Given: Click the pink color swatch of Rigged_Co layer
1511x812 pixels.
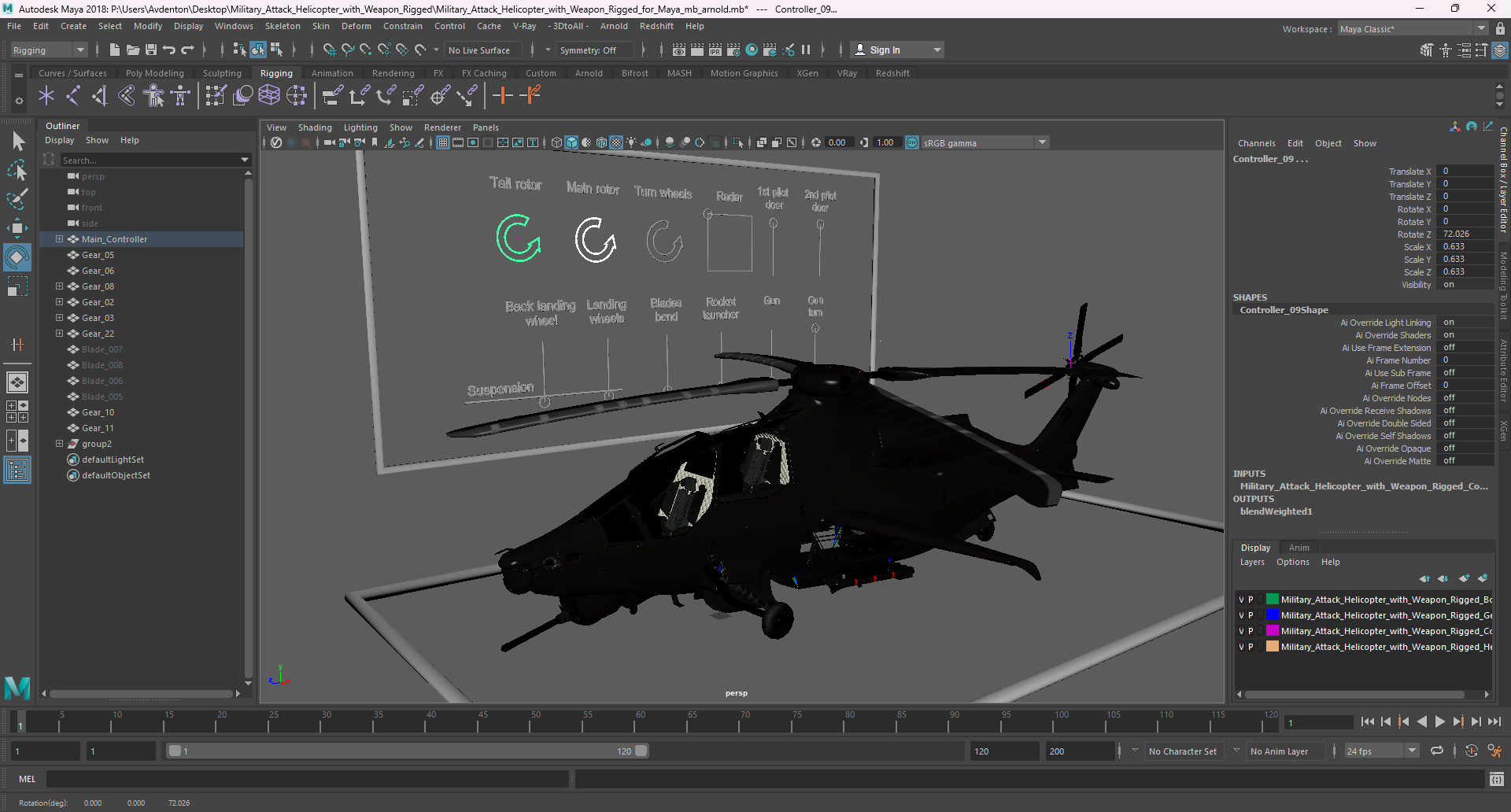Looking at the screenshot, I should [x=1273, y=631].
